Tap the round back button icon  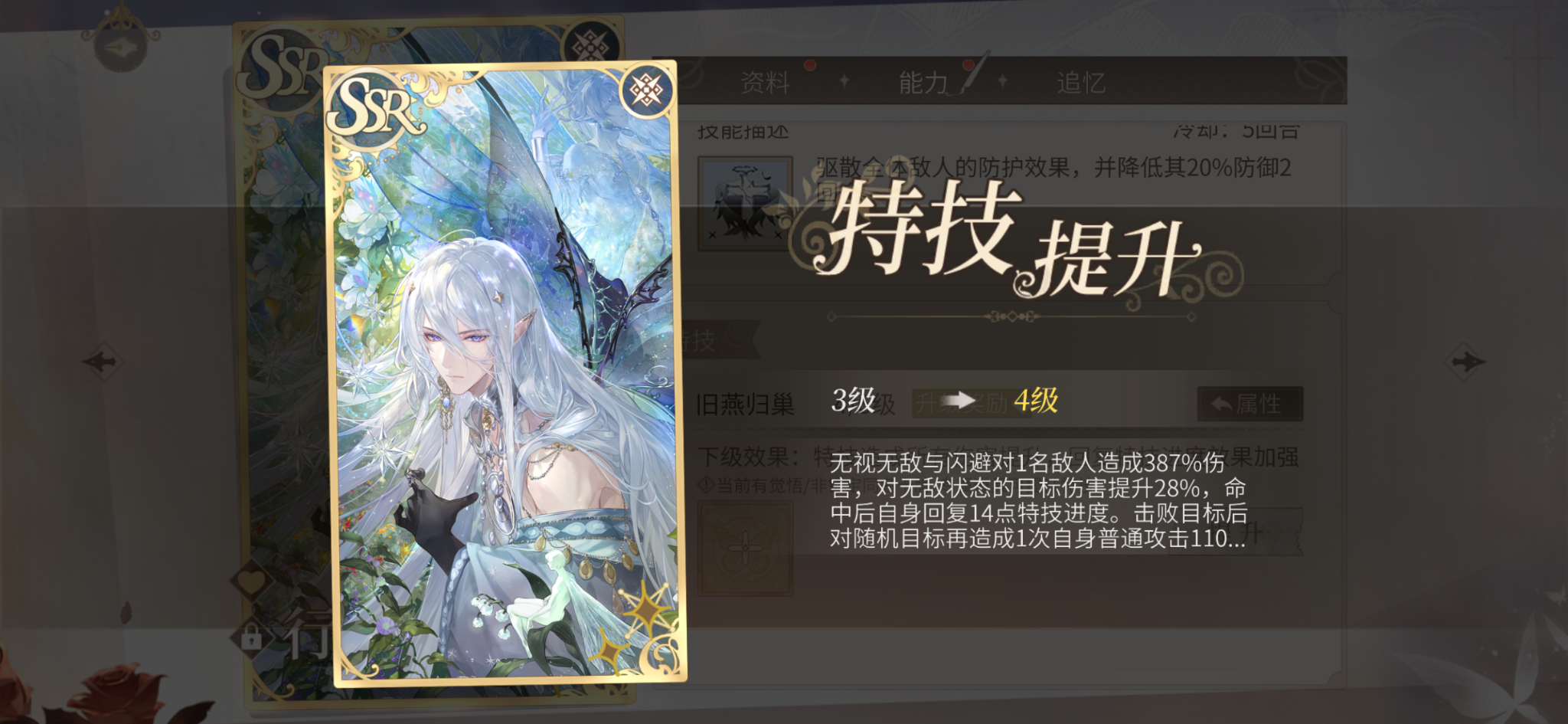[x=121, y=46]
